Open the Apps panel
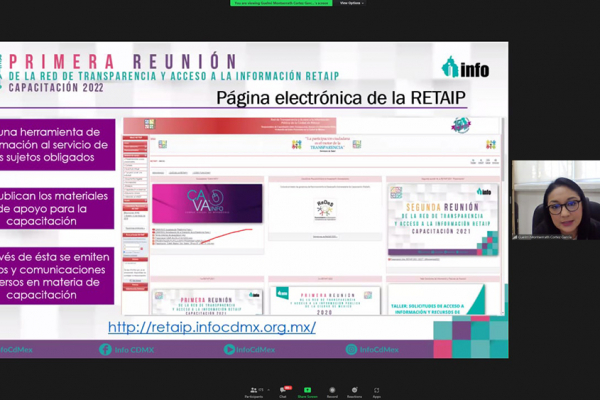Viewport: 600px width, 400px height. [377, 392]
